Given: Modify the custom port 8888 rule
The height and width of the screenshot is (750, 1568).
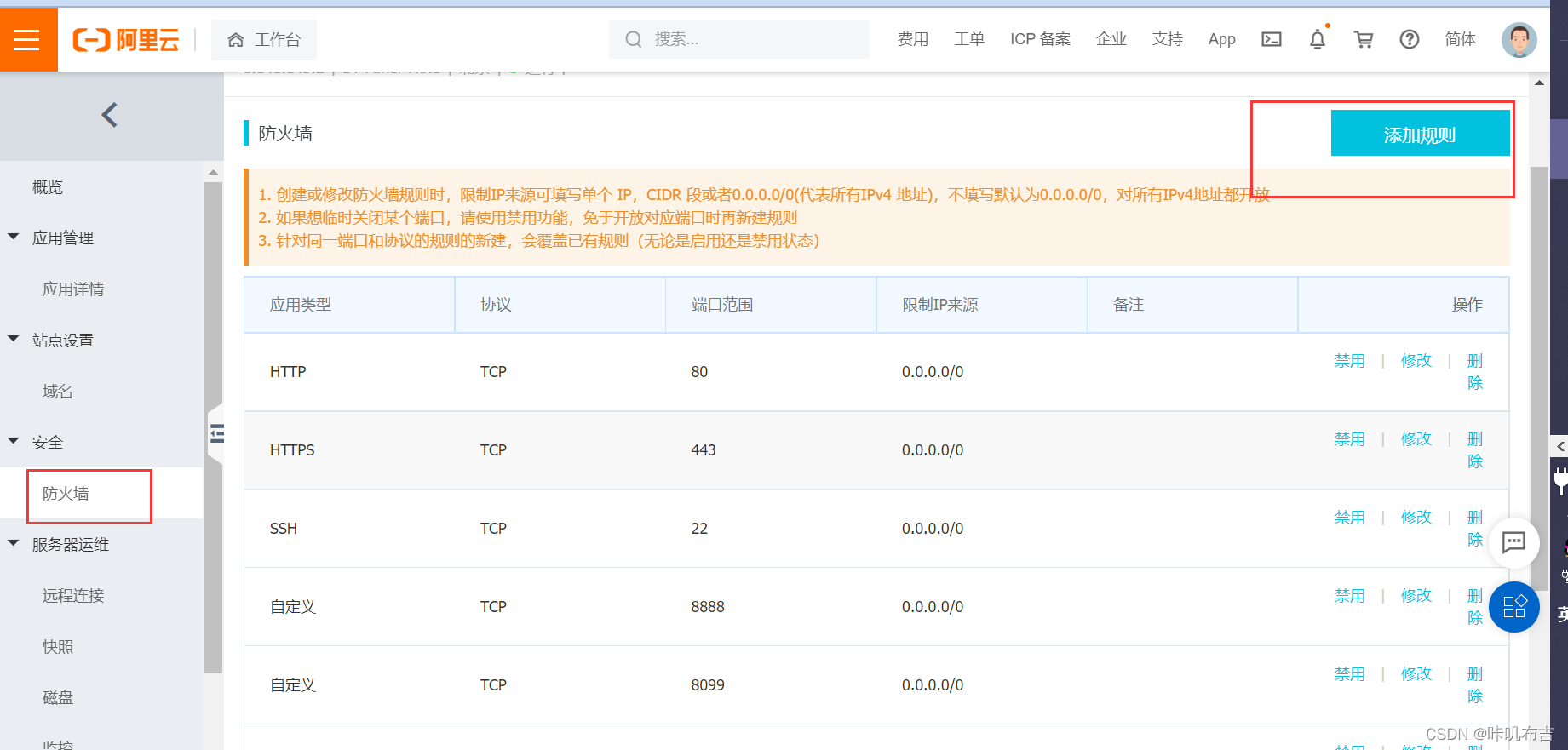Looking at the screenshot, I should click(1416, 596).
